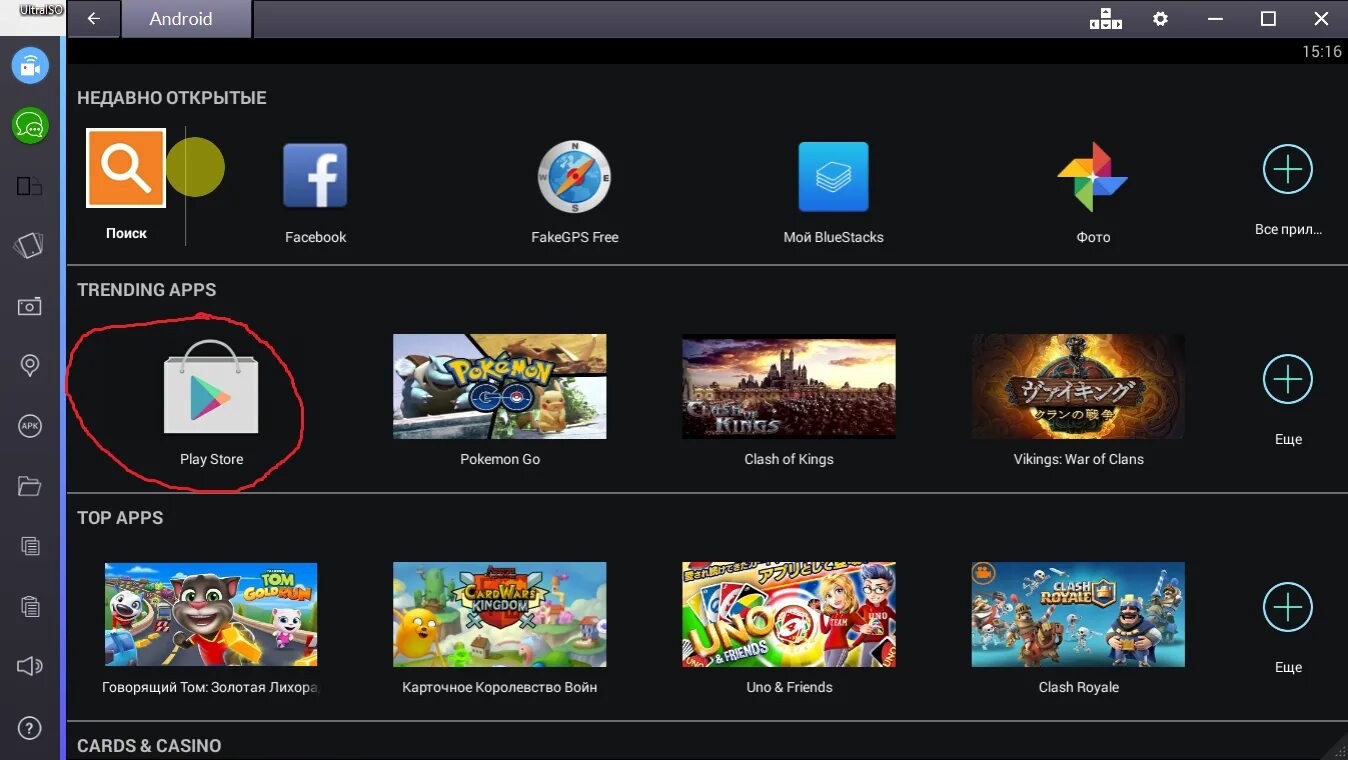
Task: Open the Uno & Friends game
Action: [789, 614]
